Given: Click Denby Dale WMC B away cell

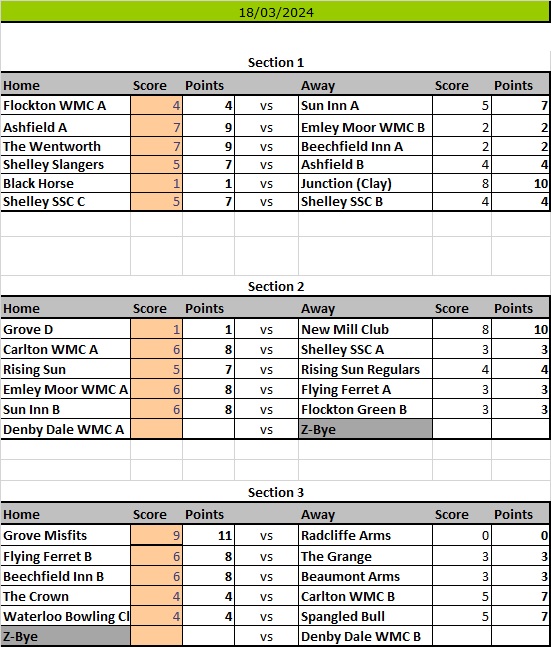Looking at the screenshot, I should click(365, 636).
